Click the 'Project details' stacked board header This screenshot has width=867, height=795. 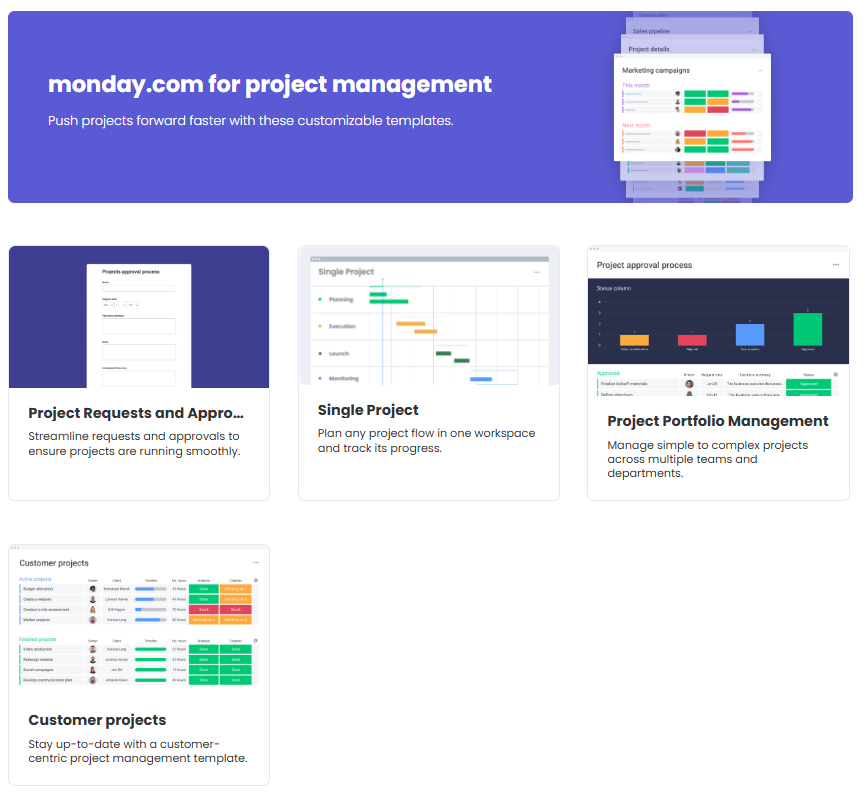649,49
